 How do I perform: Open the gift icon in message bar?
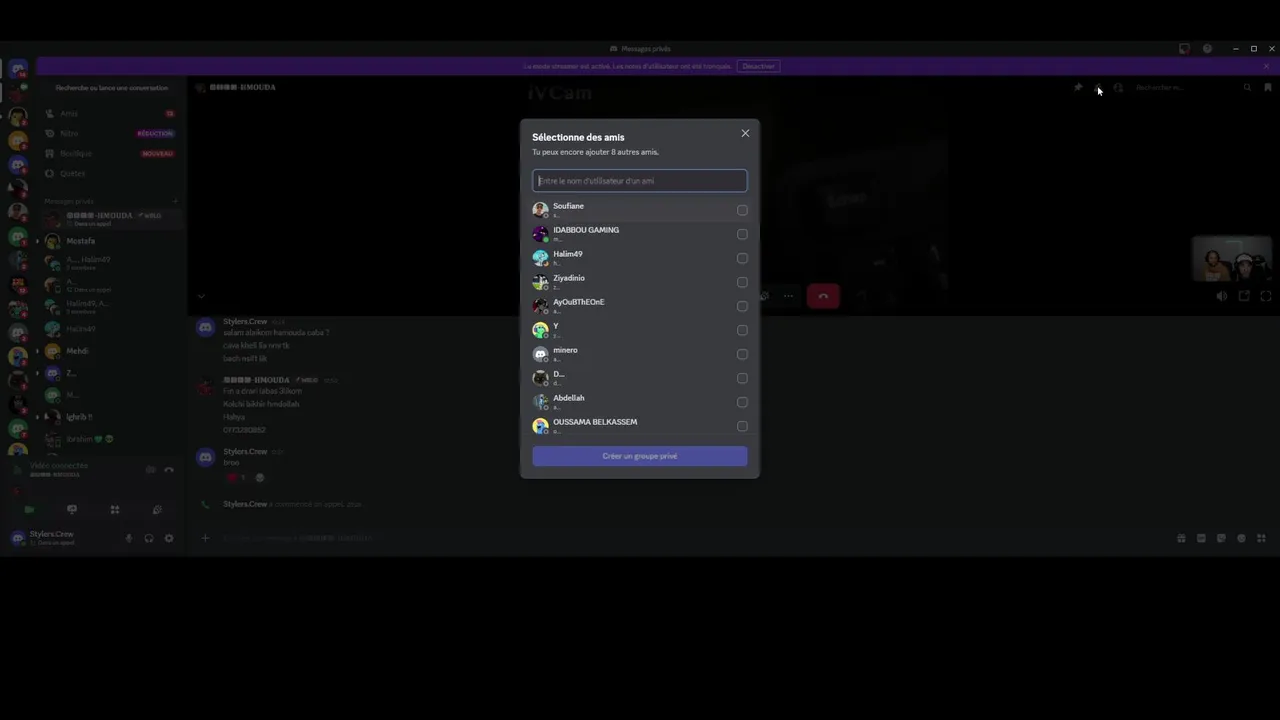click(x=1181, y=538)
